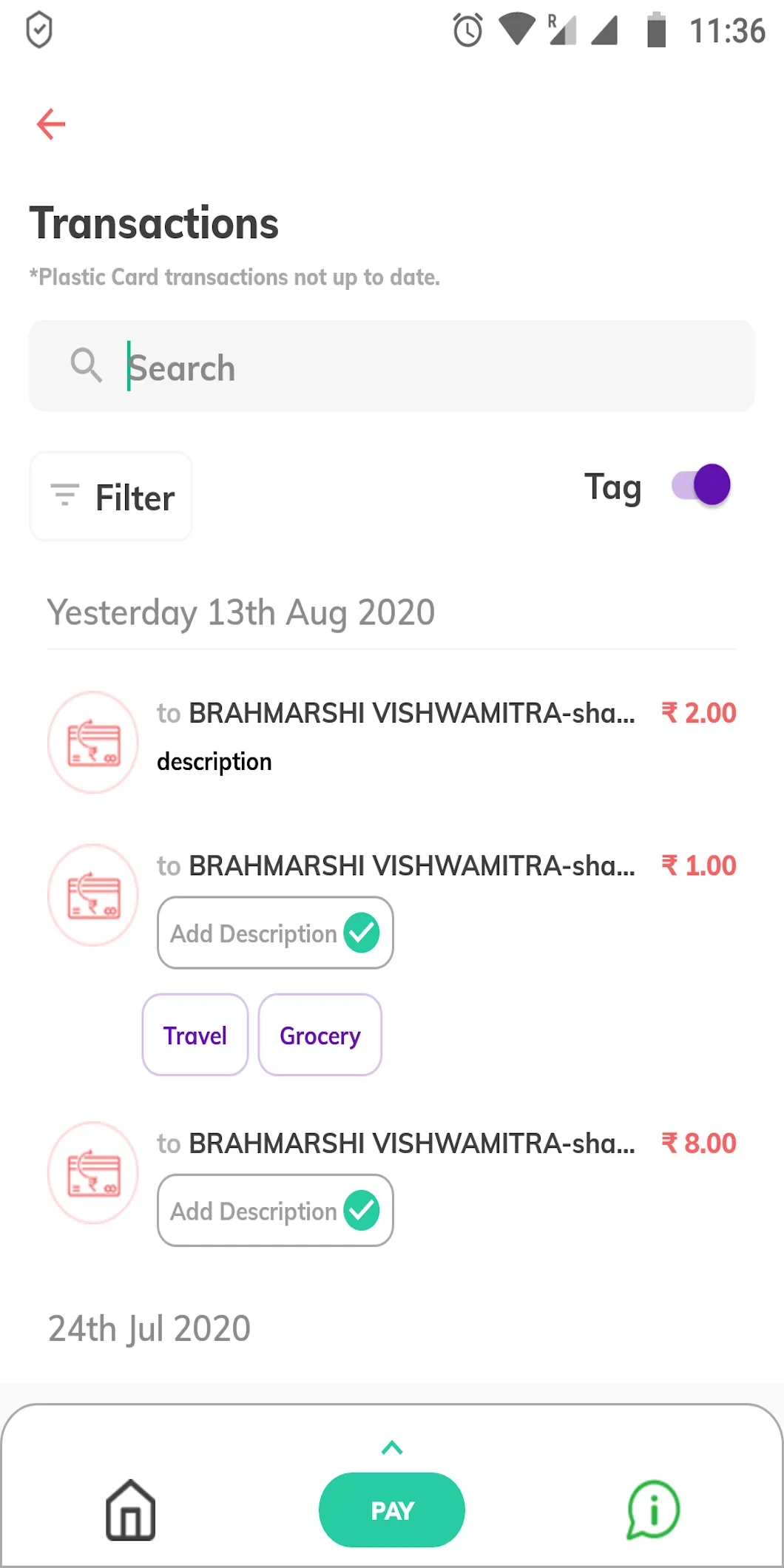This screenshot has height=1568, width=784.
Task: Open the green info chat icon
Action: (x=652, y=1510)
